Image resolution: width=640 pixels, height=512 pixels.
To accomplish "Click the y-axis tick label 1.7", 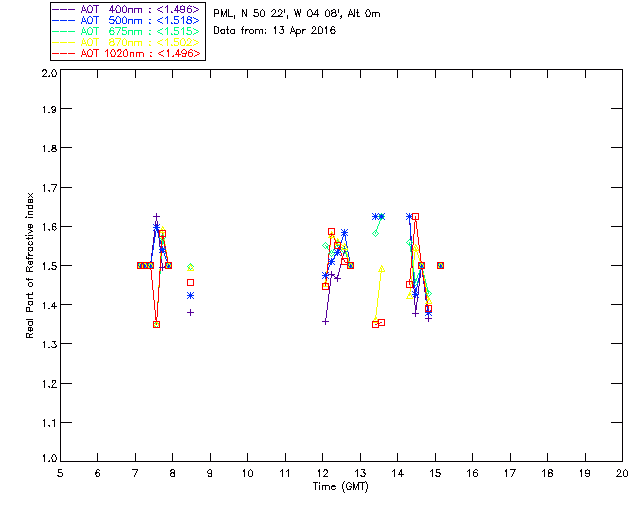I will click(x=49, y=187).
